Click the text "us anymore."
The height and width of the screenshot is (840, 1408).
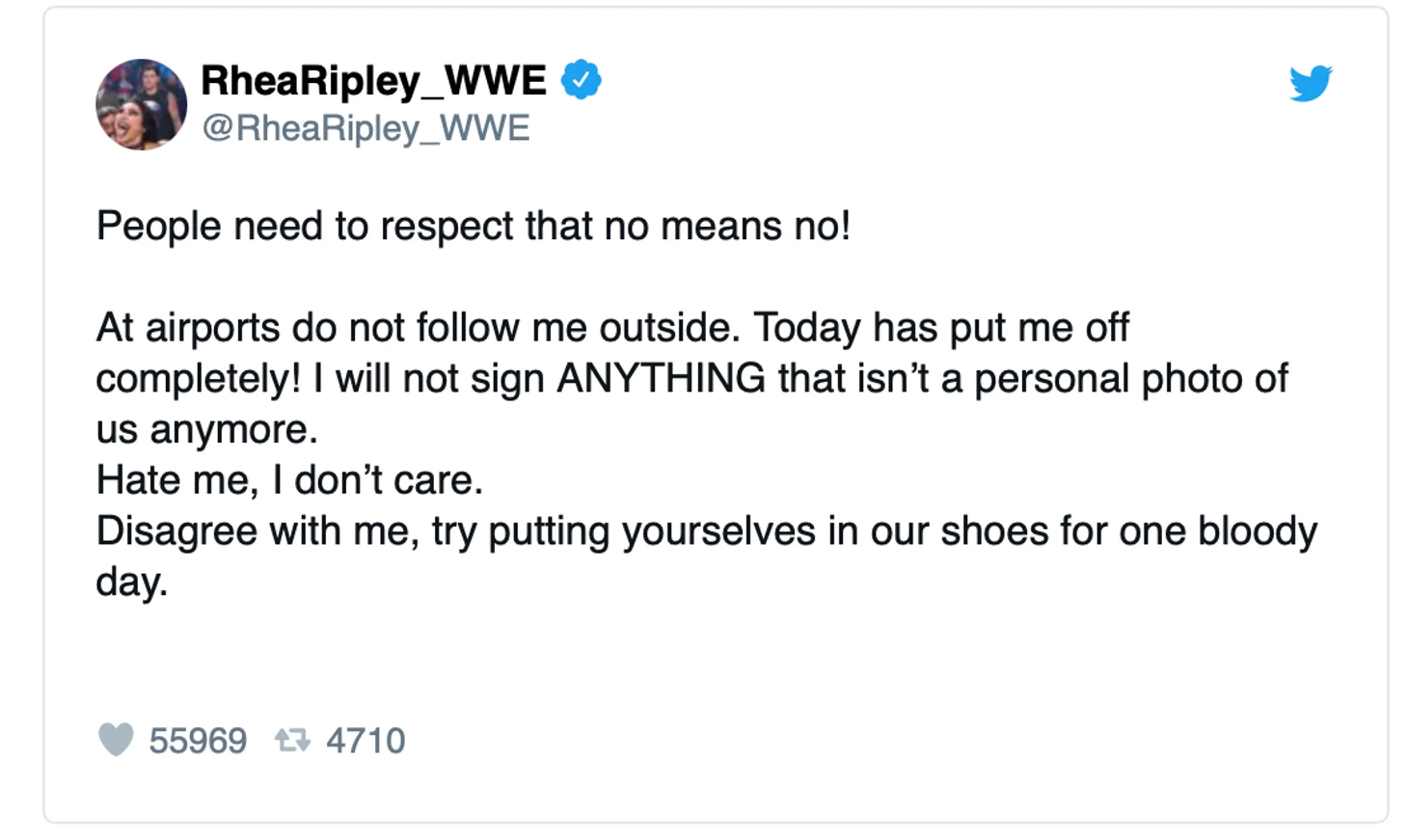pos(206,429)
